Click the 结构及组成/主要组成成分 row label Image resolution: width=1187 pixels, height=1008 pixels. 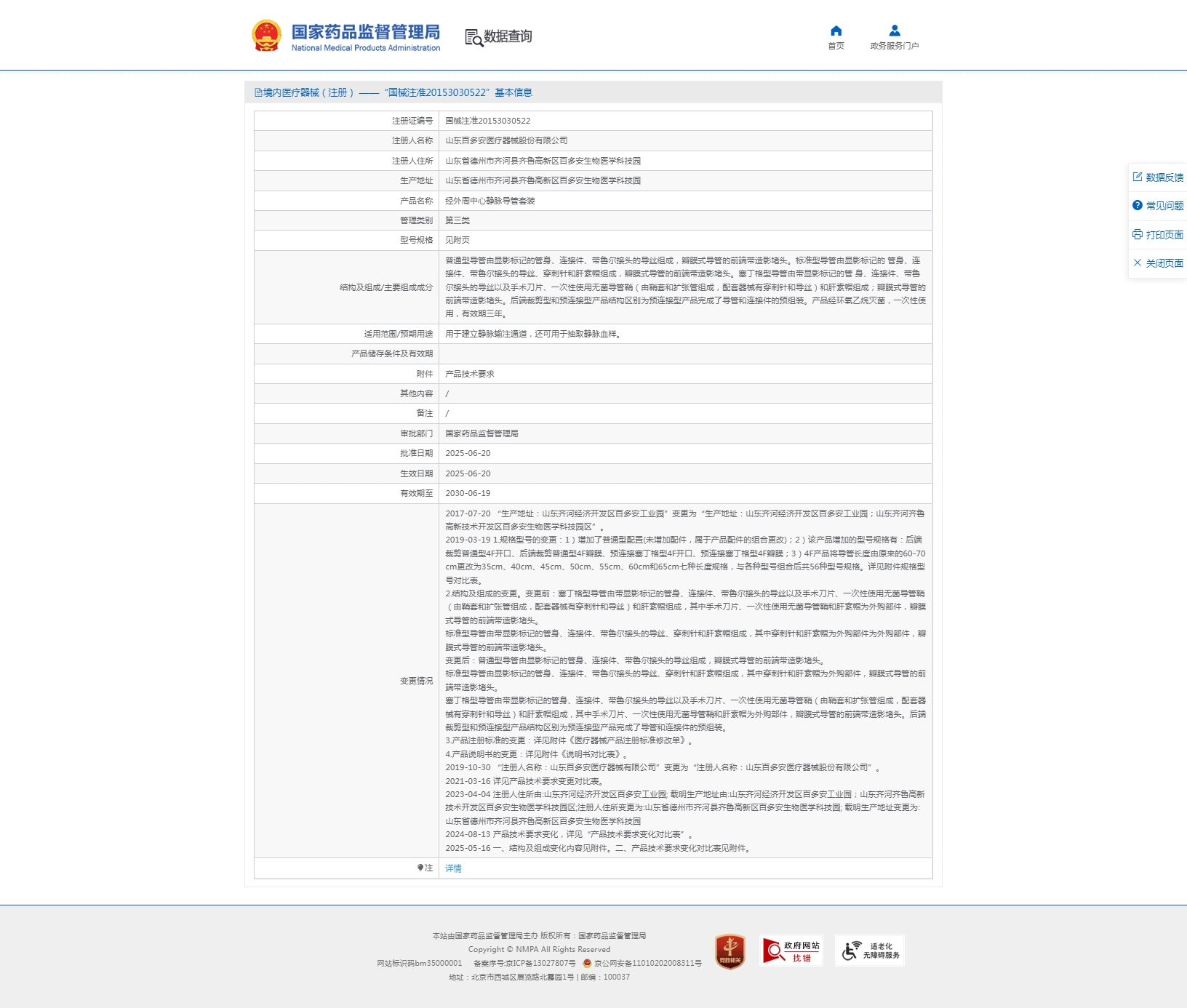pos(386,287)
